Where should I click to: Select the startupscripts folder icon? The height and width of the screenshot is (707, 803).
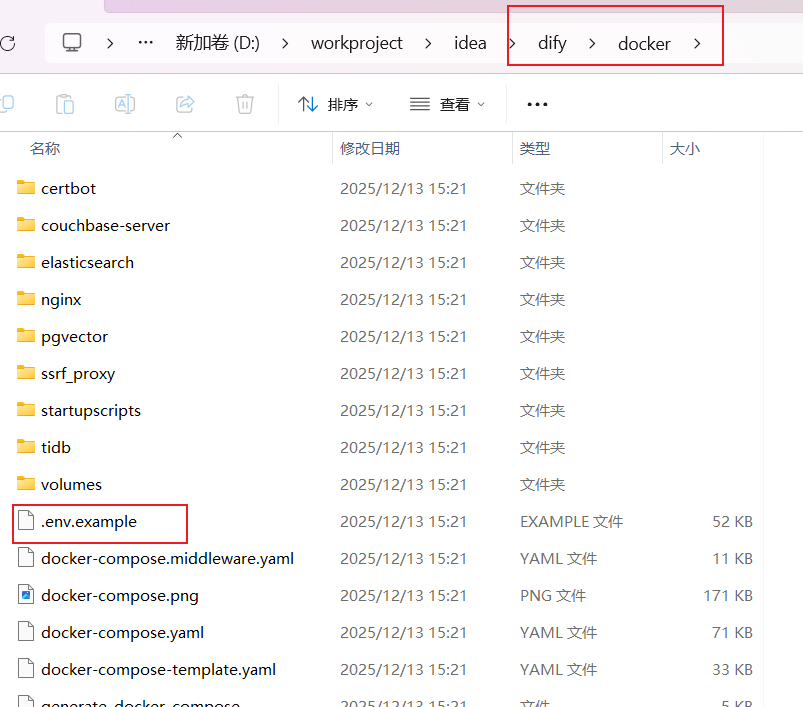point(26,409)
